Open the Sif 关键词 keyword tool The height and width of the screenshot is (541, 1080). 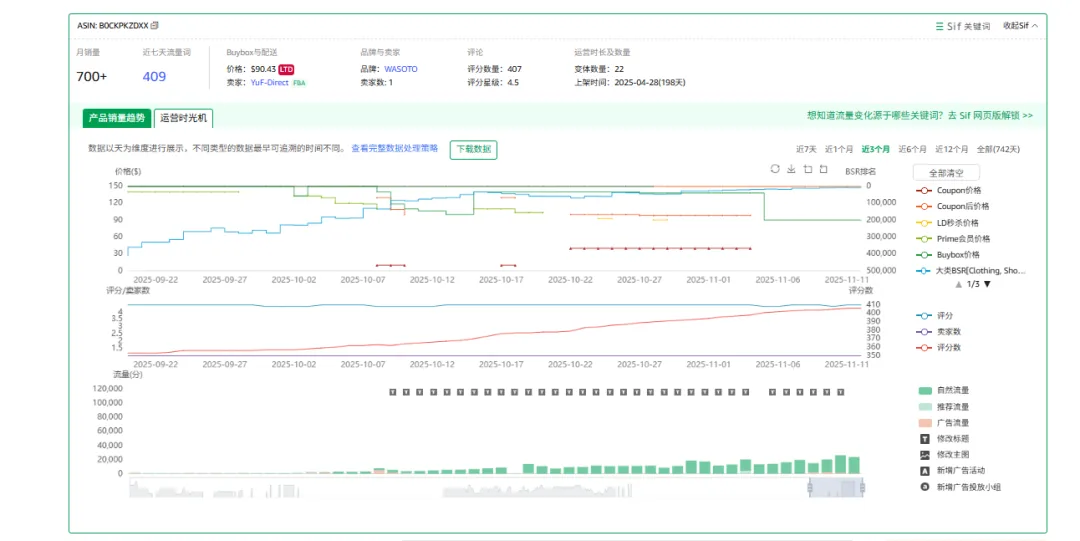click(x=962, y=26)
